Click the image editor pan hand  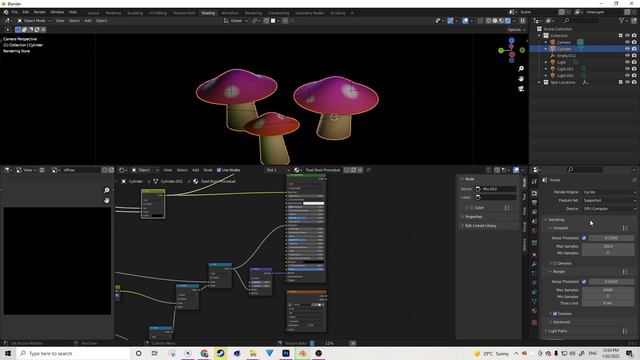point(107,200)
